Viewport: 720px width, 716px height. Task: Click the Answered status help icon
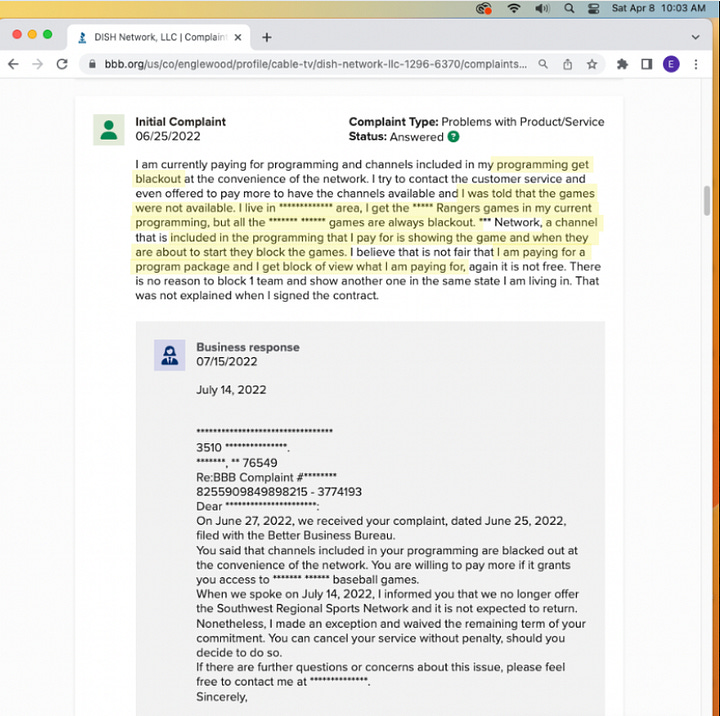point(453,137)
